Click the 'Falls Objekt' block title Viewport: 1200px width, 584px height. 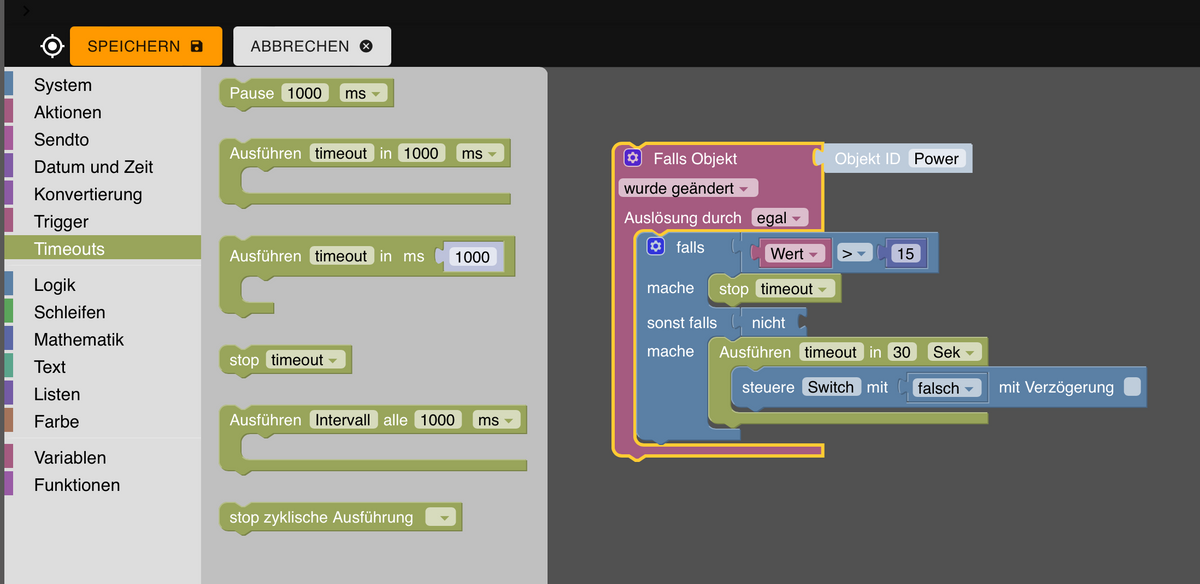coord(695,158)
